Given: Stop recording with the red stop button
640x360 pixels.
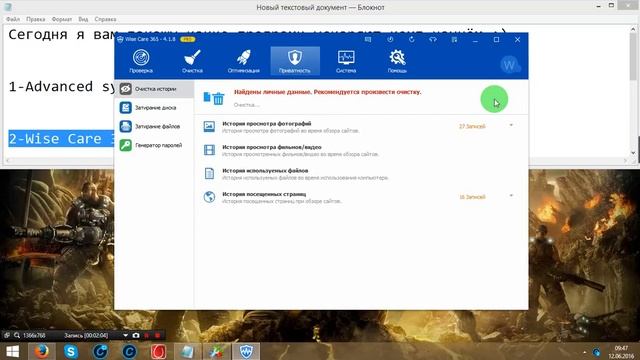Looking at the screenshot, I should (x=157, y=336).
